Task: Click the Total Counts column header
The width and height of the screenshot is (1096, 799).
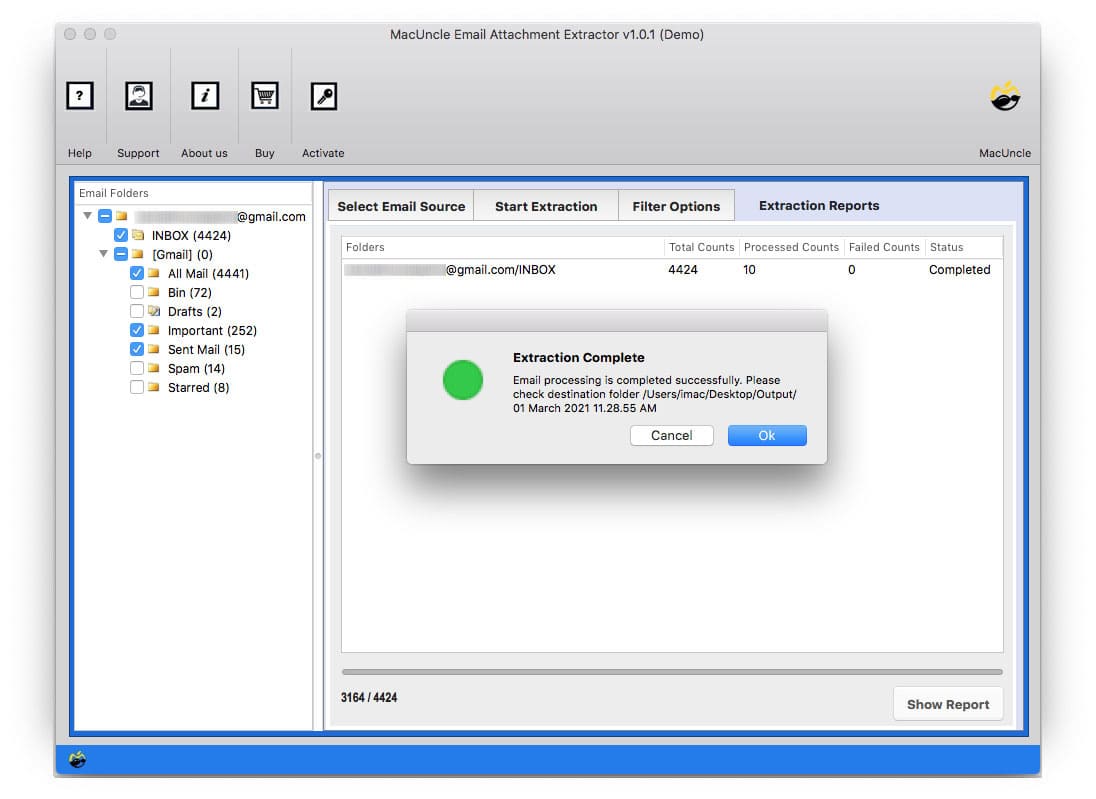Action: pos(701,247)
